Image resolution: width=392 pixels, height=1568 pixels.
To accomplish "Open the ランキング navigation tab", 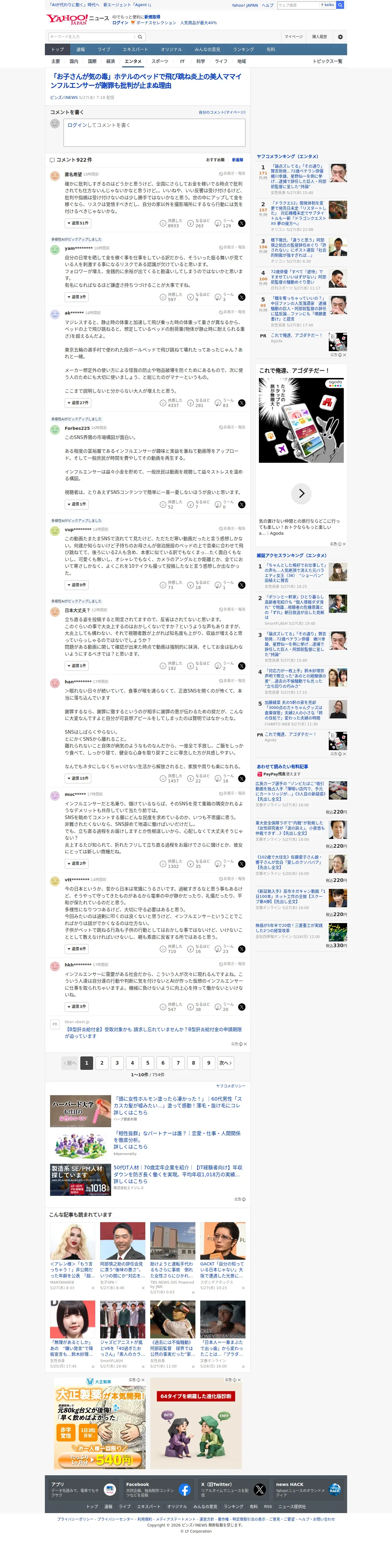I will [243, 50].
